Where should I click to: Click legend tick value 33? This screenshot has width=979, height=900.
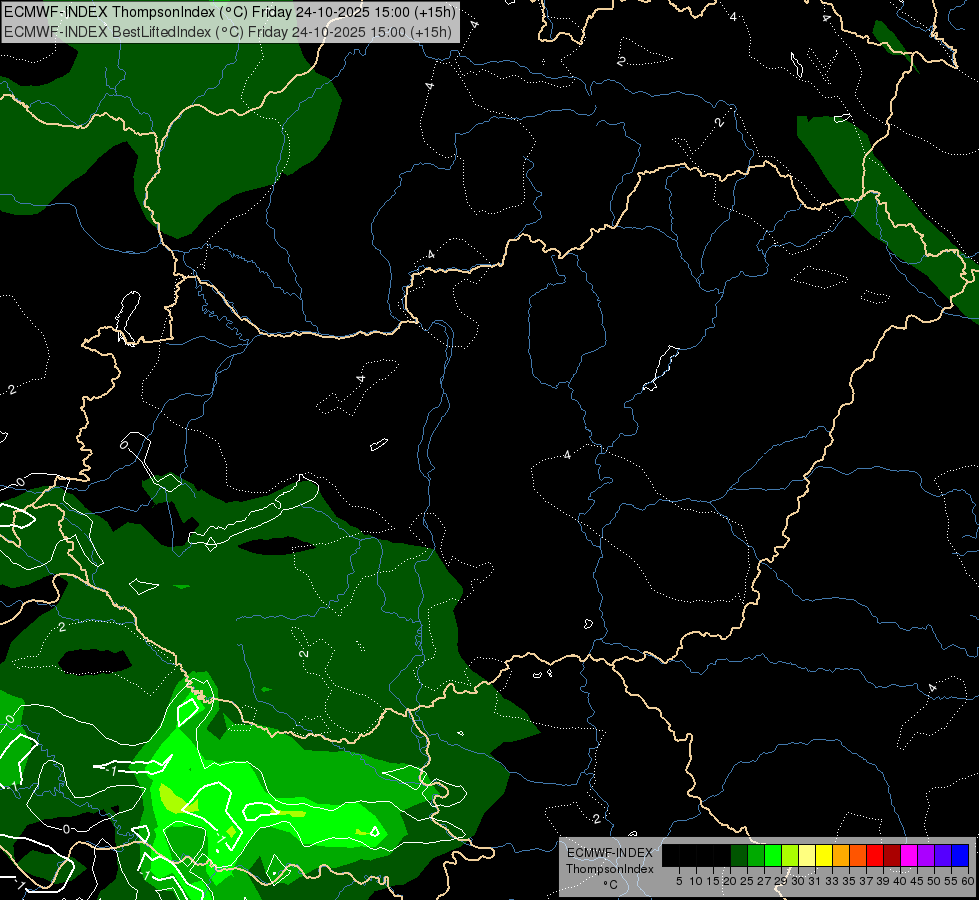pos(832,881)
